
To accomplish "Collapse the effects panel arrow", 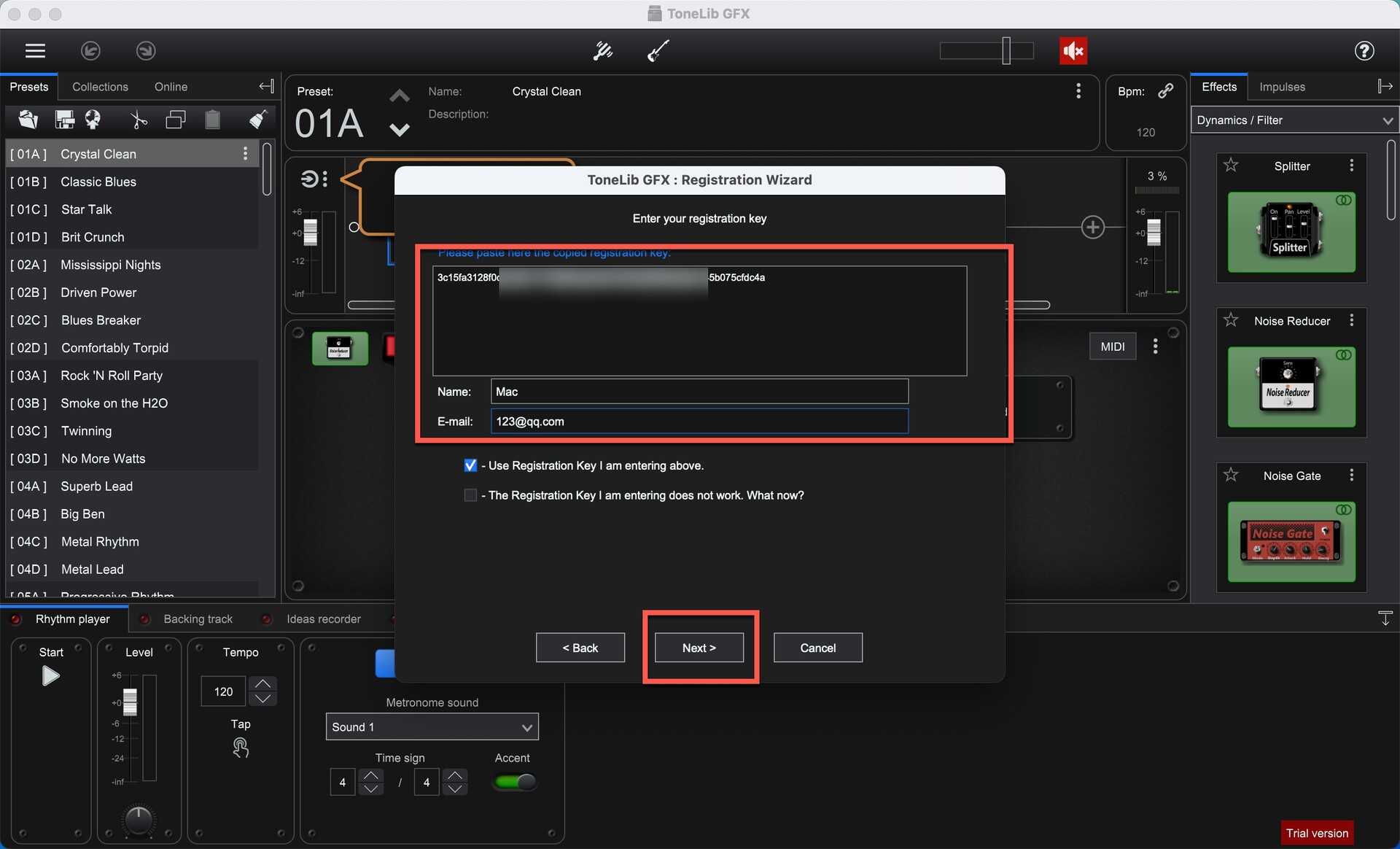I will [x=1385, y=86].
